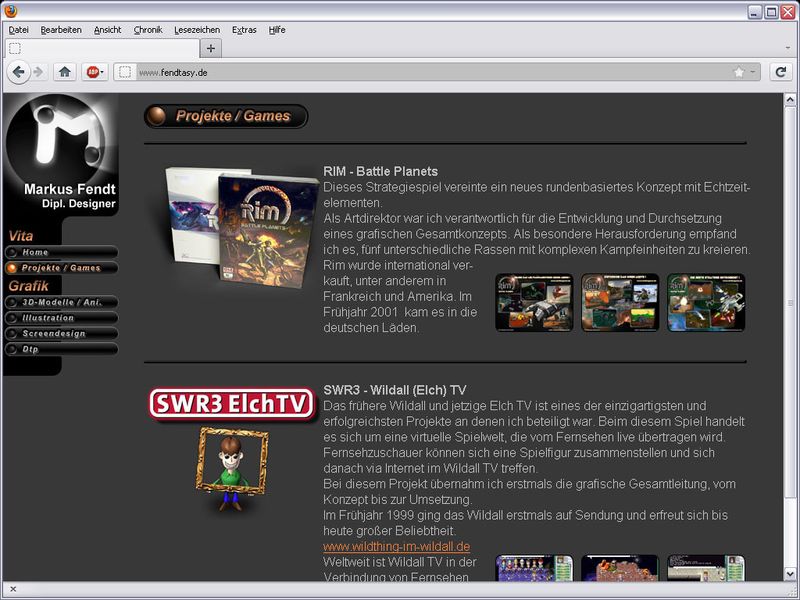Click the forward navigation arrow

[39, 72]
